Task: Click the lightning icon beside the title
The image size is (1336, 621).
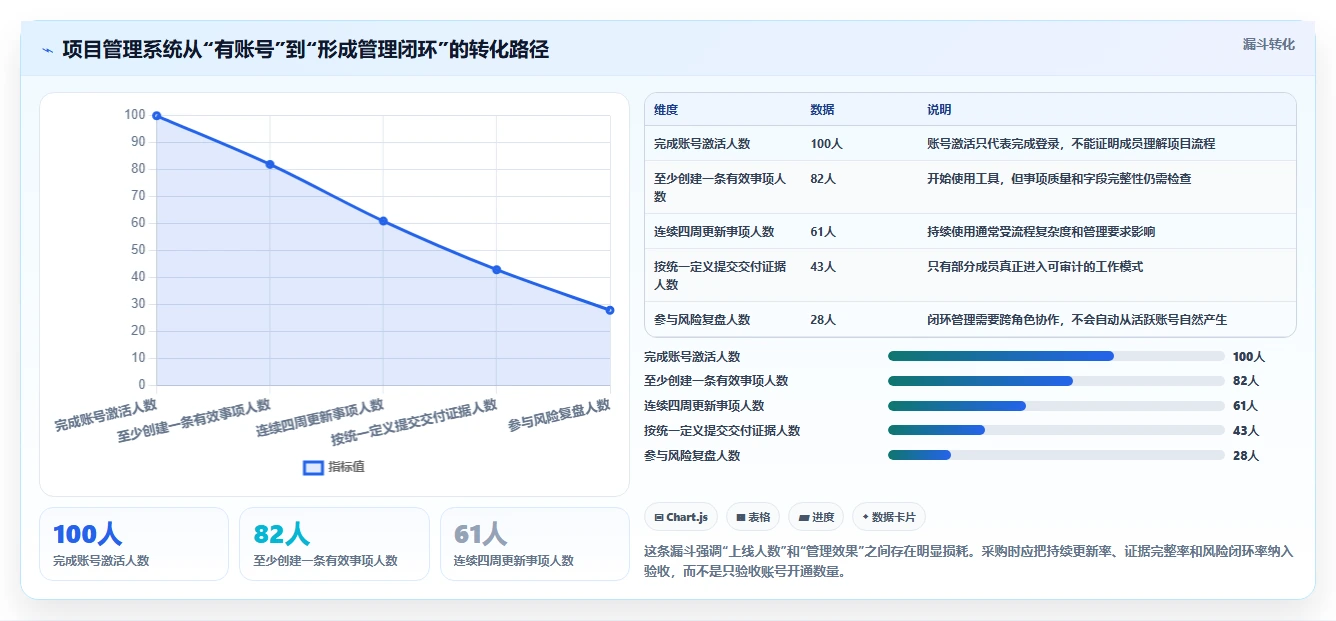Action: coord(47,50)
